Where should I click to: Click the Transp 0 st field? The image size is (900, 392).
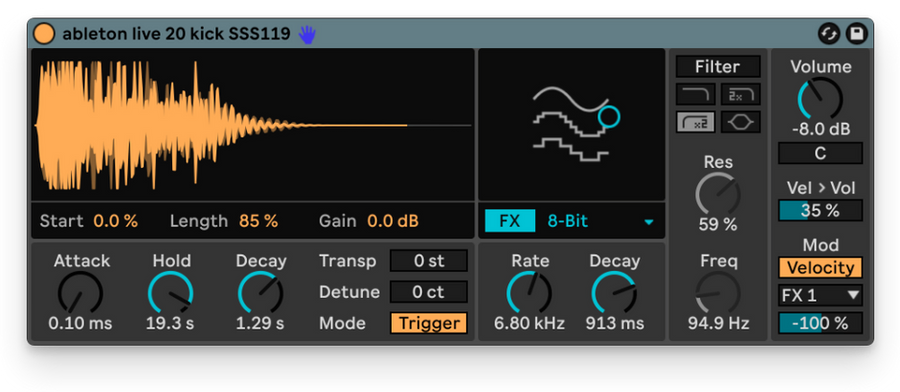pos(429,261)
